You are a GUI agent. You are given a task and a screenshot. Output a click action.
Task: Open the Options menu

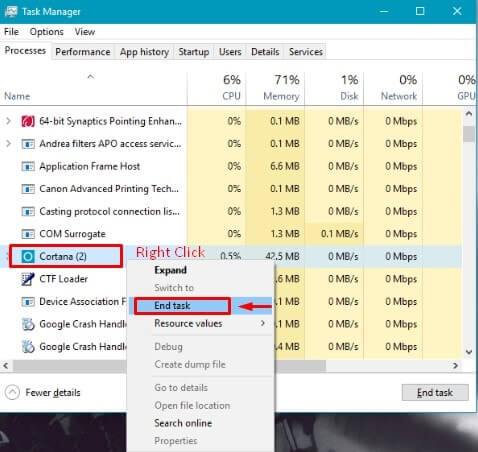(46, 32)
